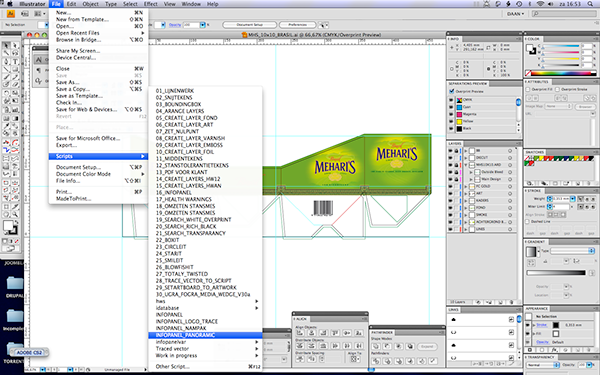This screenshot has width=600, height=375.
Task: Select the Pencil tool
Action: click(15, 77)
